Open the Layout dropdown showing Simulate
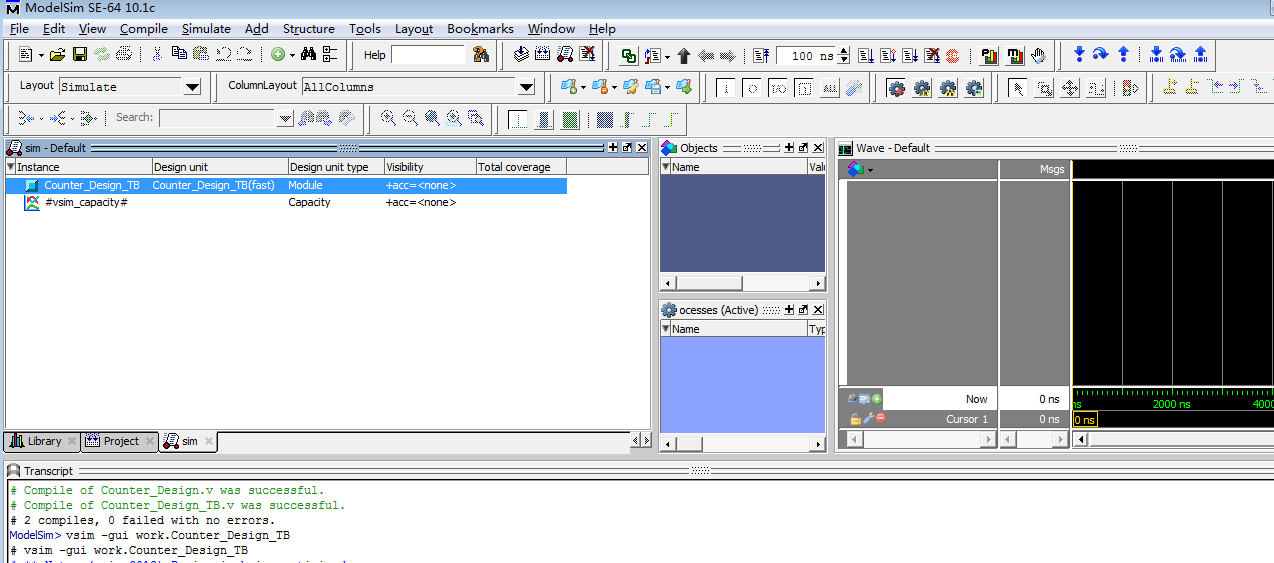Image resolution: width=1274 pixels, height=563 pixels. (192, 88)
